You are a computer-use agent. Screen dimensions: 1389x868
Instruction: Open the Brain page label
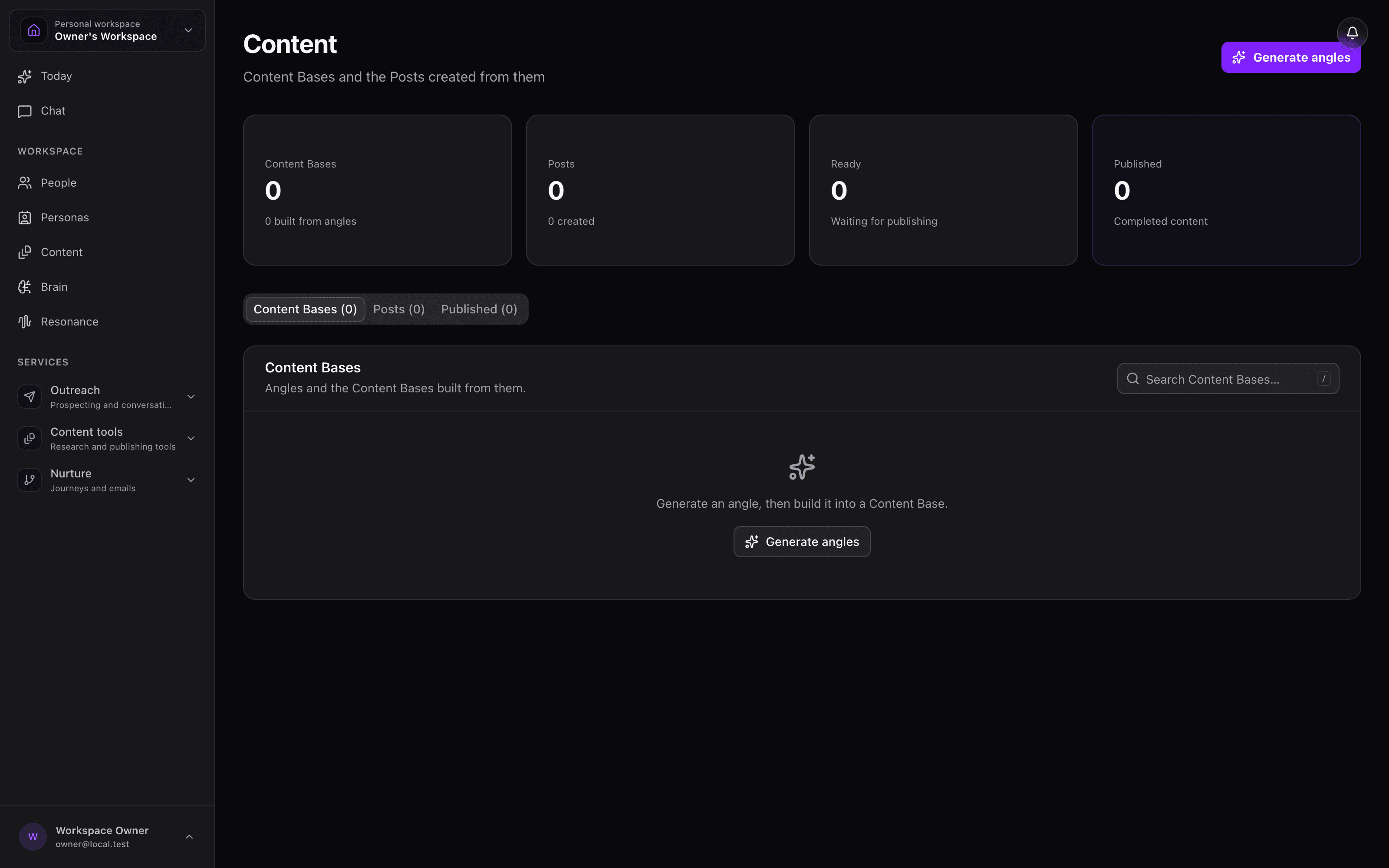pos(54,287)
